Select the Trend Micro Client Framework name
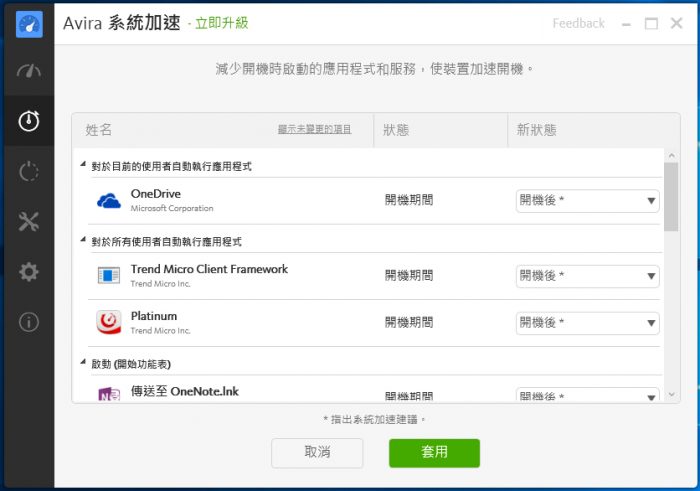Viewport: 700px width, 491px height. click(x=209, y=269)
